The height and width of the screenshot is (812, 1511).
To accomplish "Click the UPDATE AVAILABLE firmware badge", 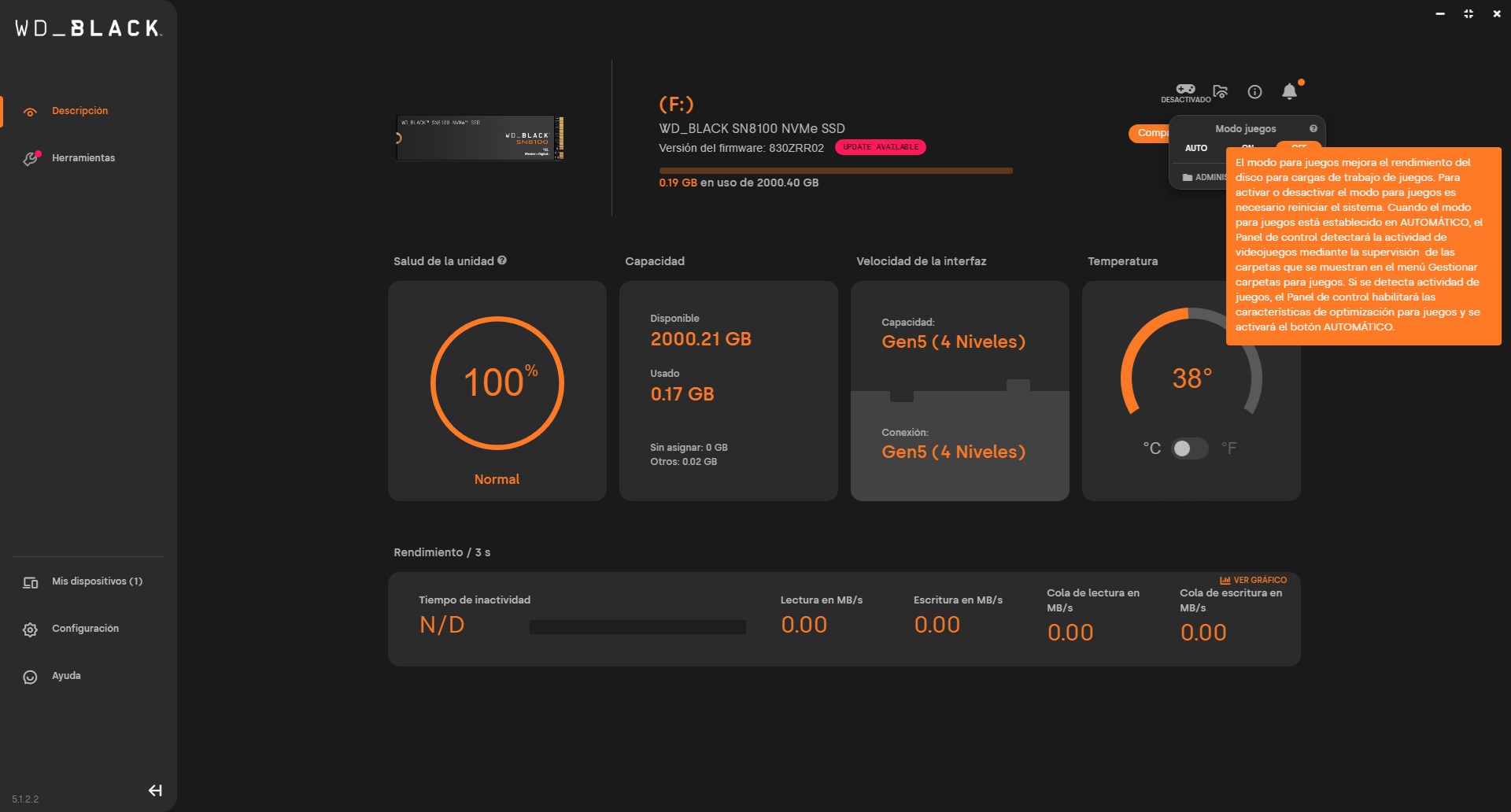I will 880,147.
